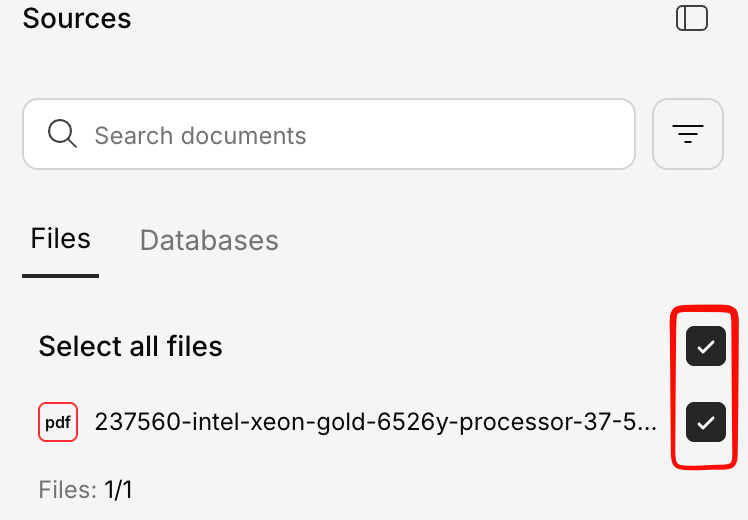Click the red pdf file icon
748x520 pixels.
(x=58, y=422)
